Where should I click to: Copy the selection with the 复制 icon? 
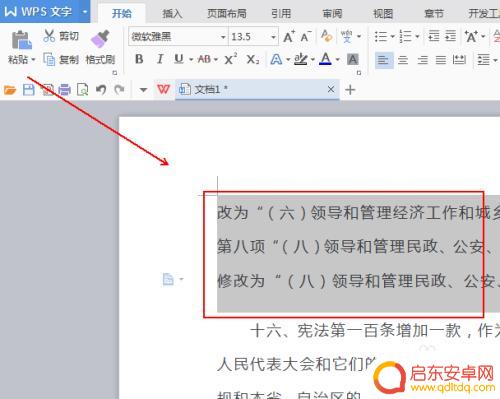pyautogui.click(x=49, y=60)
